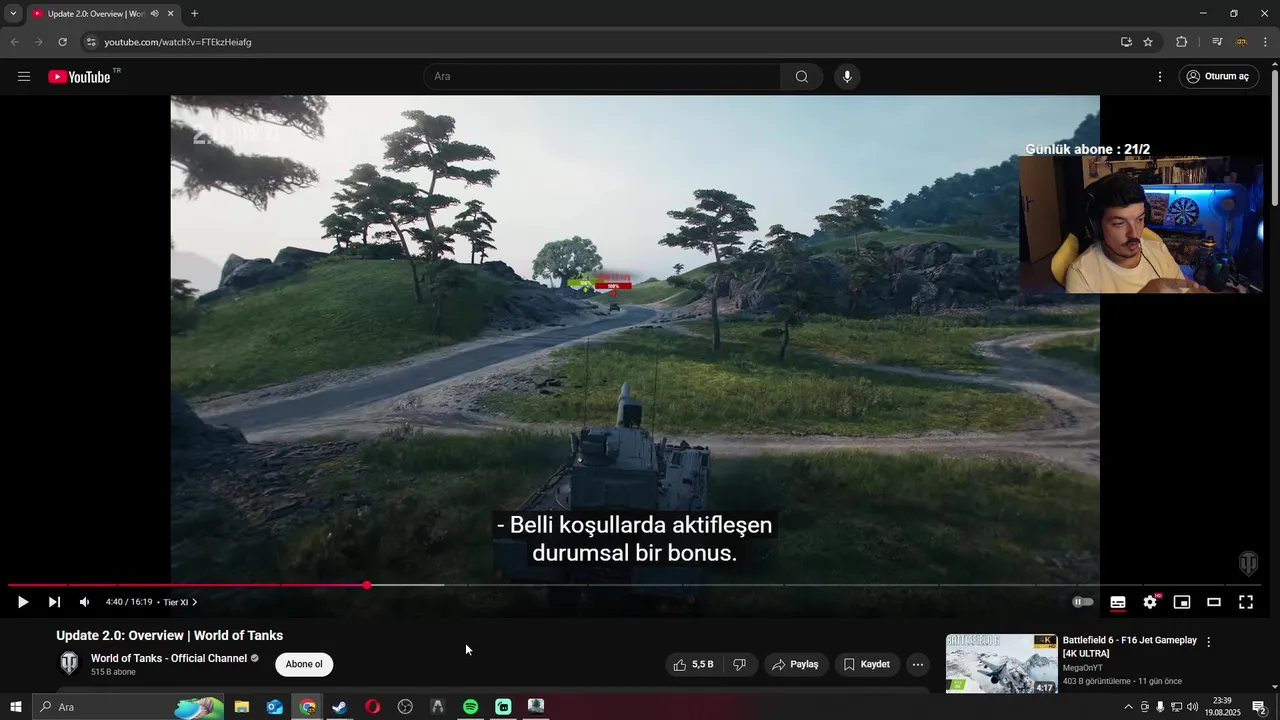
Task: Open options menu for Battlefield 6 suggestion
Action: tap(1208, 642)
